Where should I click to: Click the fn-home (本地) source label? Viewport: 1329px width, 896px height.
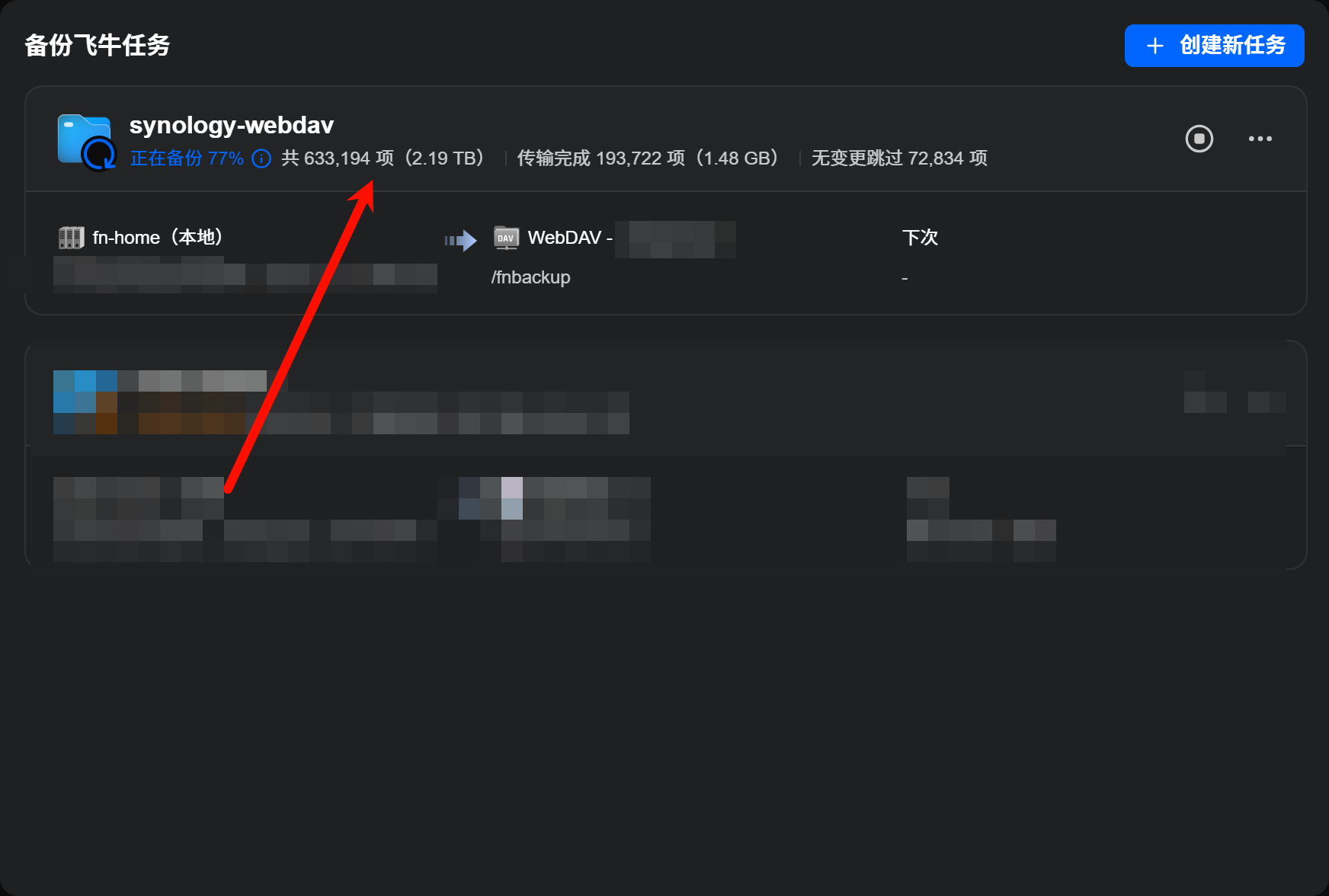159,238
